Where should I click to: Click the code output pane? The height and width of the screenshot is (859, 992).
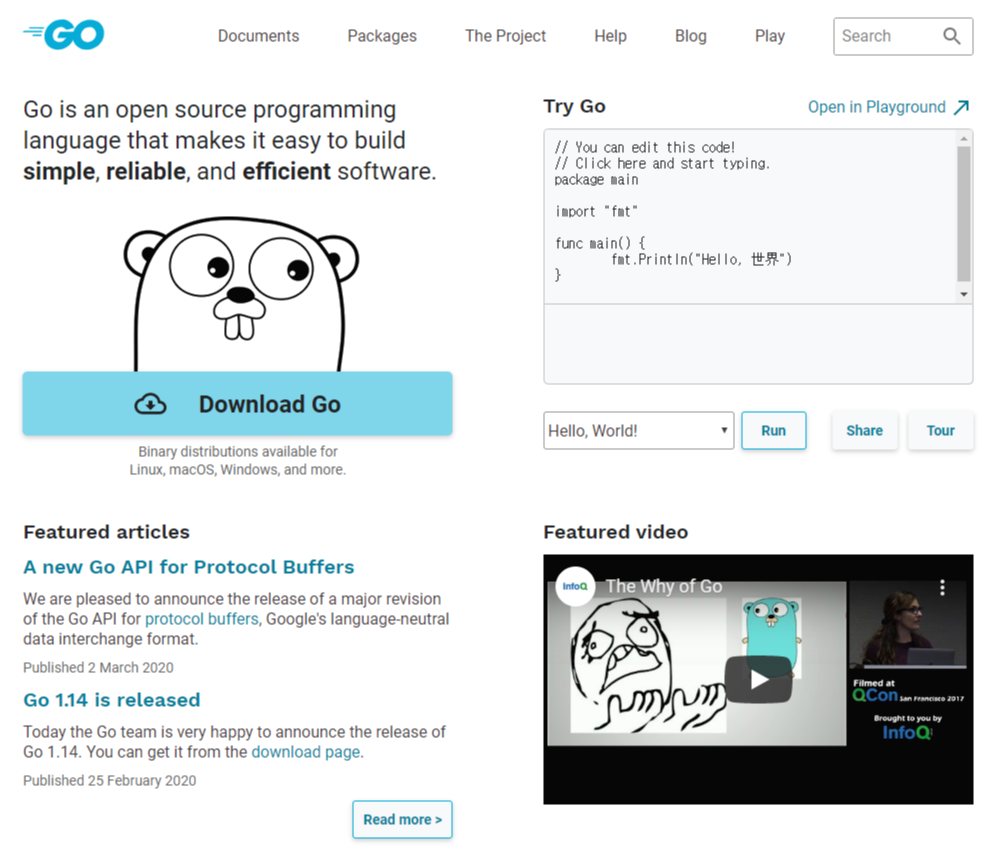point(758,344)
